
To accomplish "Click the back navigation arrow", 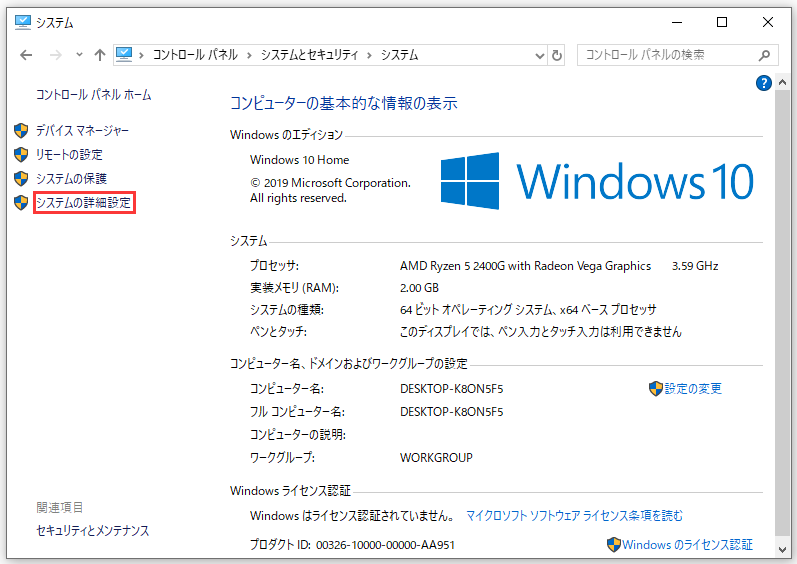I will click(x=25, y=55).
